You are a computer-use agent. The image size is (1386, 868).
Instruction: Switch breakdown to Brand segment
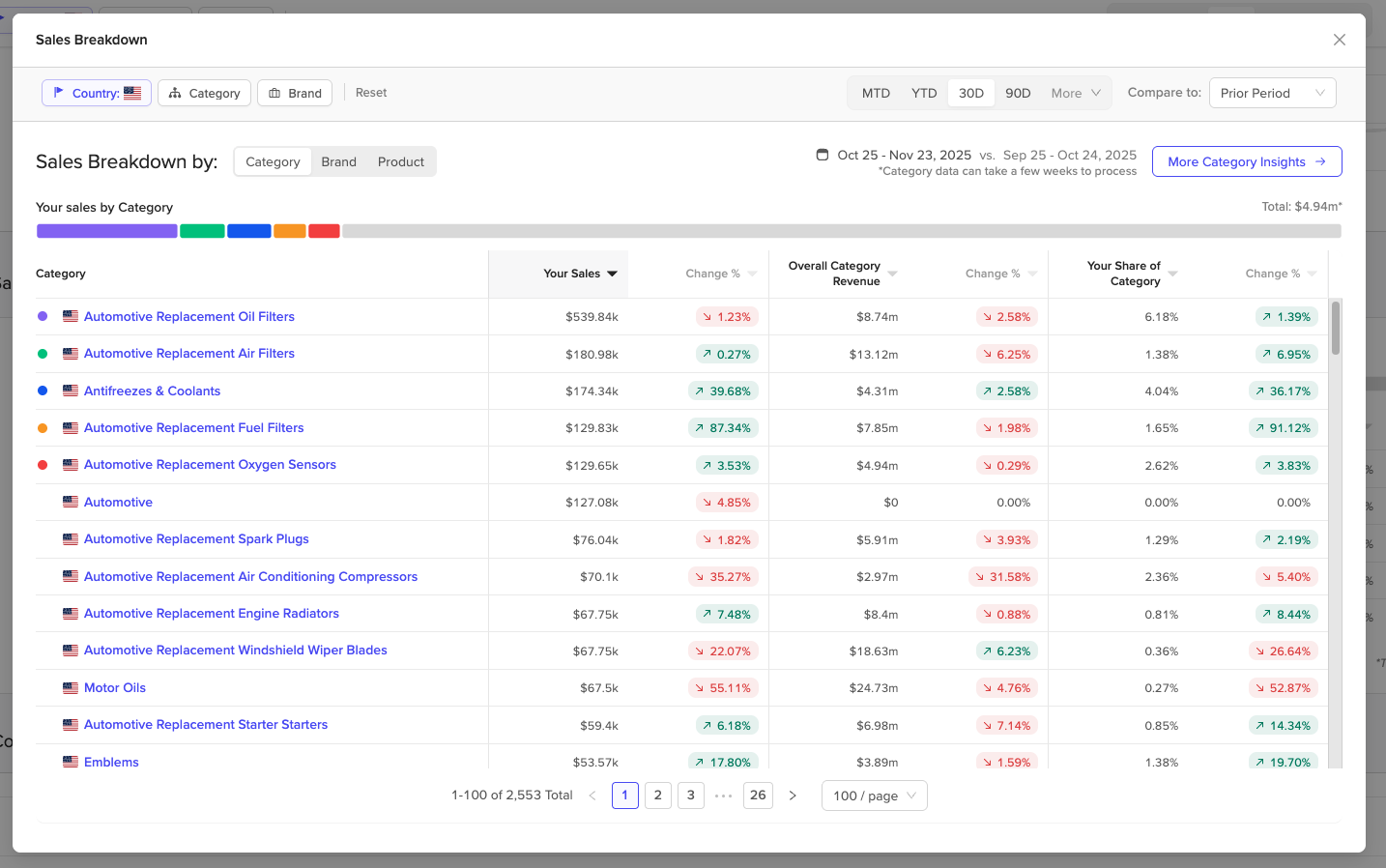click(339, 161)
